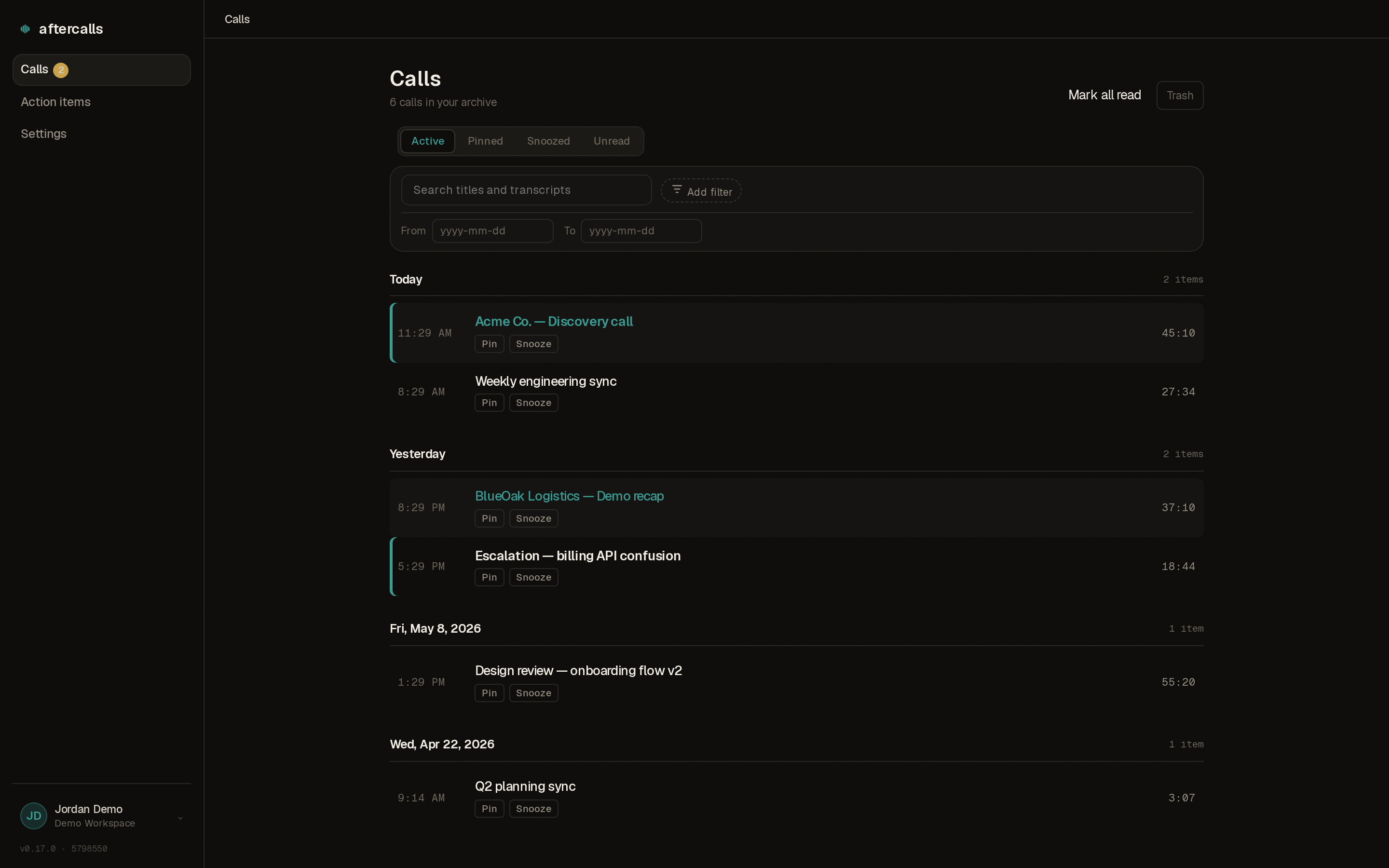
Task: Pin the Escalation billing API call
Action: pos(489,578)
